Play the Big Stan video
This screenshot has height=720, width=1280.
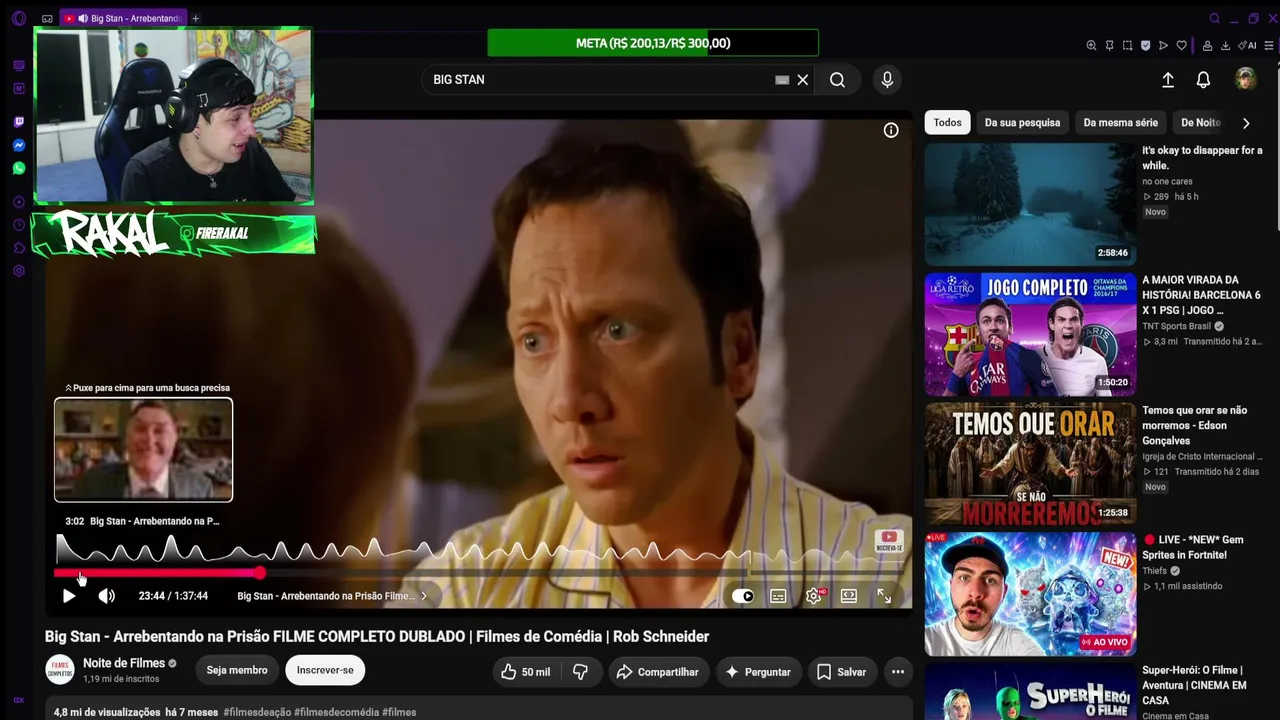[69, 596]
